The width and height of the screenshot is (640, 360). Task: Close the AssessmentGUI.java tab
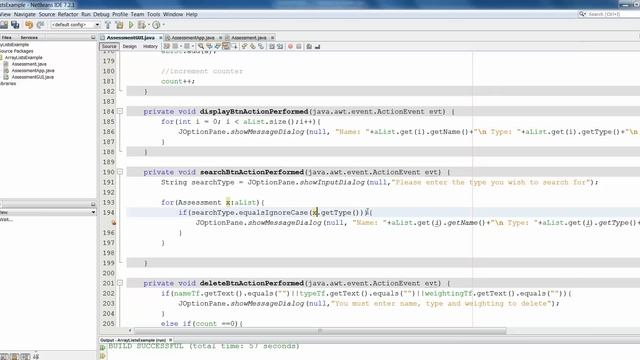point(160,38)
